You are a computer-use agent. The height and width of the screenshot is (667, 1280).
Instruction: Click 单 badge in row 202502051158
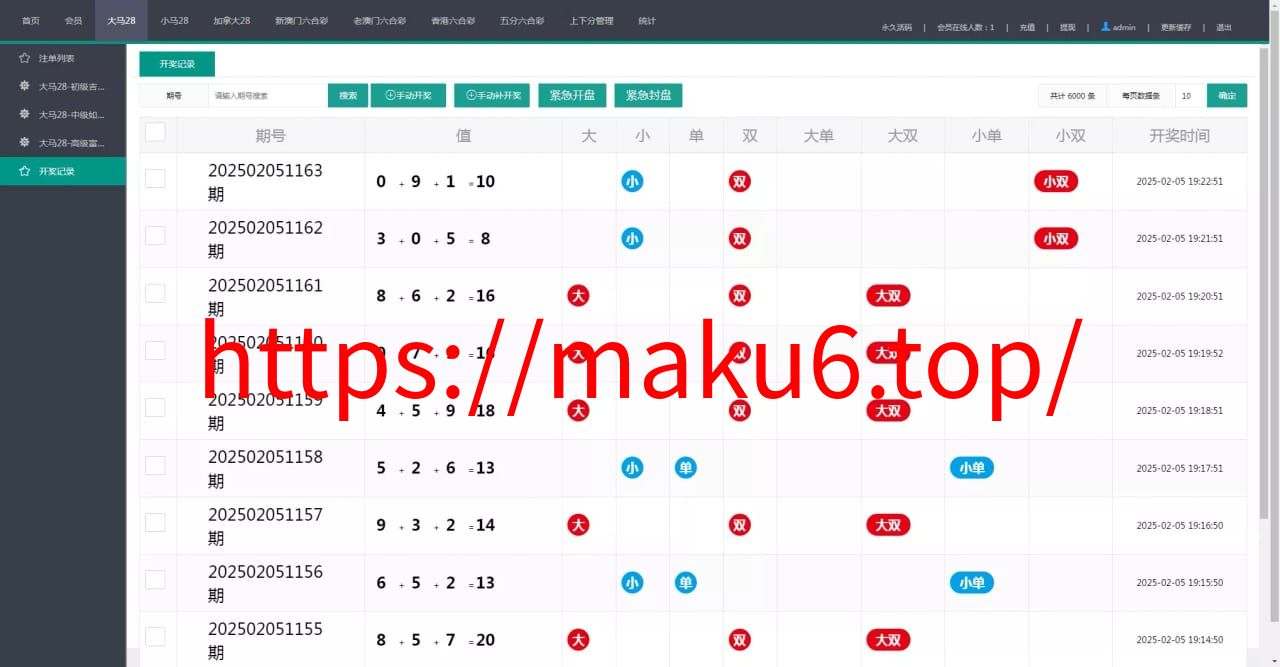[x=685, y=467]
